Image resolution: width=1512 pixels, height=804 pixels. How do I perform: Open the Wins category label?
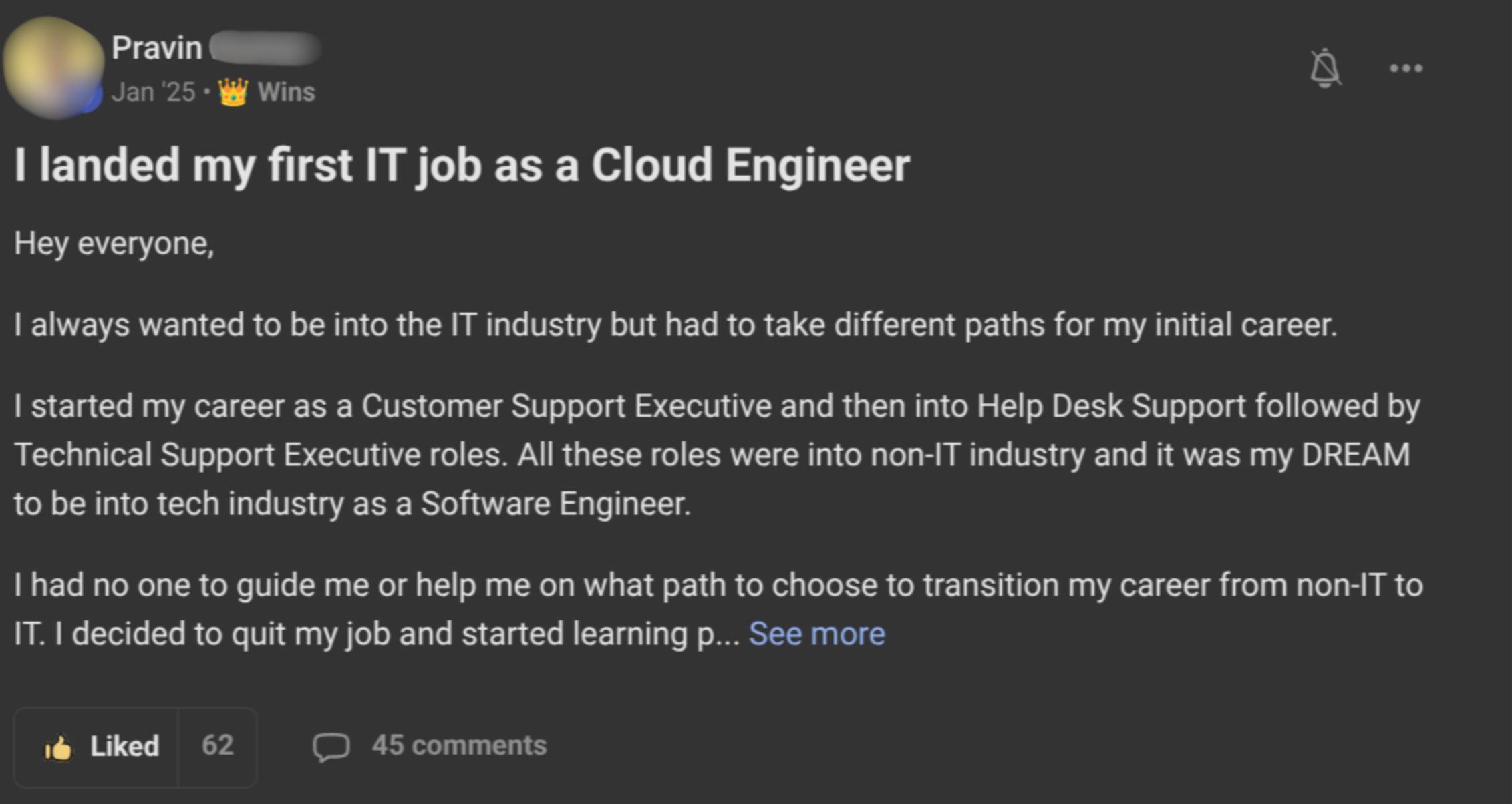click(286, 92)
